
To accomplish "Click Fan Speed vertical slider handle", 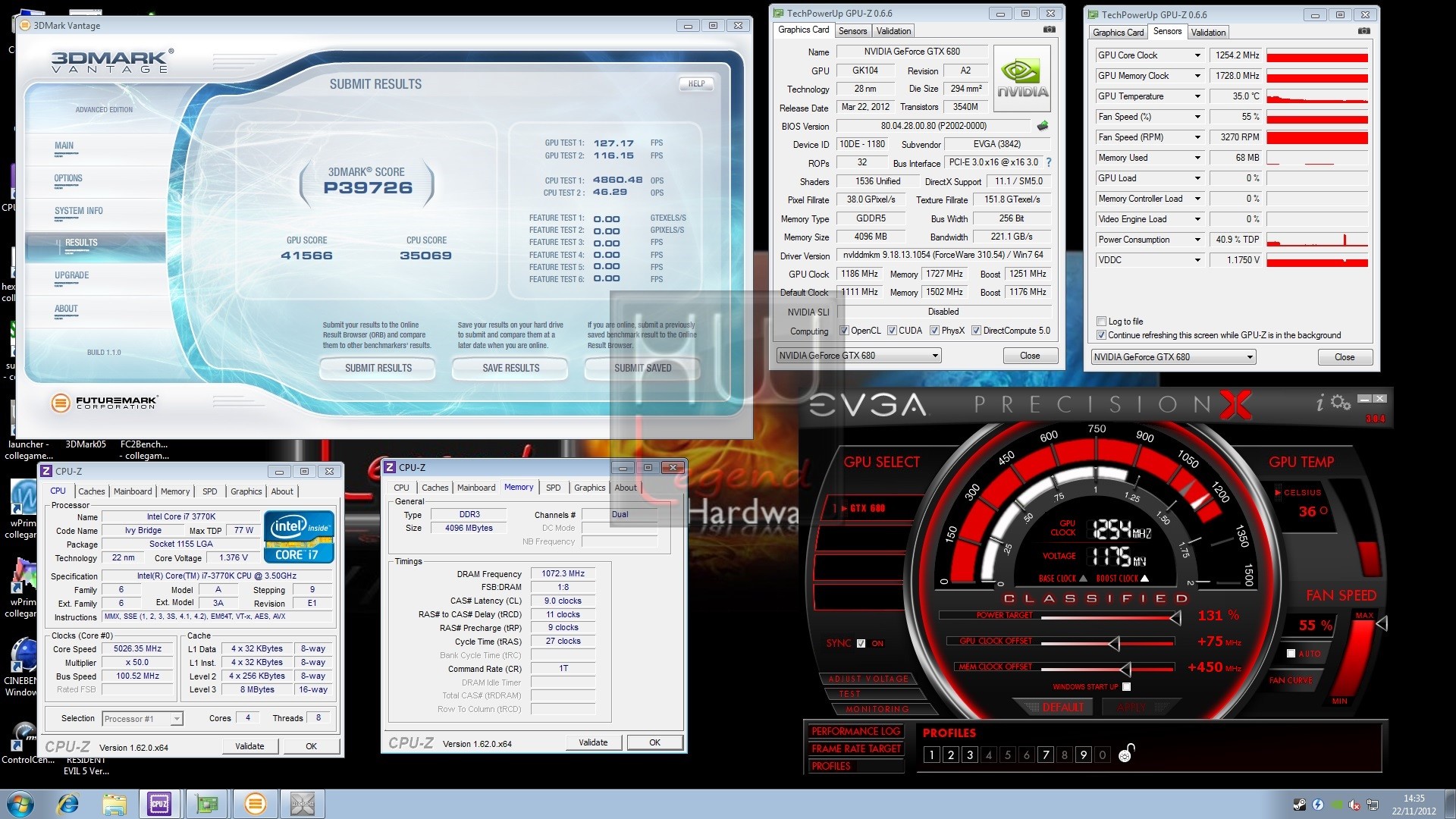I will click(1382, 624).
